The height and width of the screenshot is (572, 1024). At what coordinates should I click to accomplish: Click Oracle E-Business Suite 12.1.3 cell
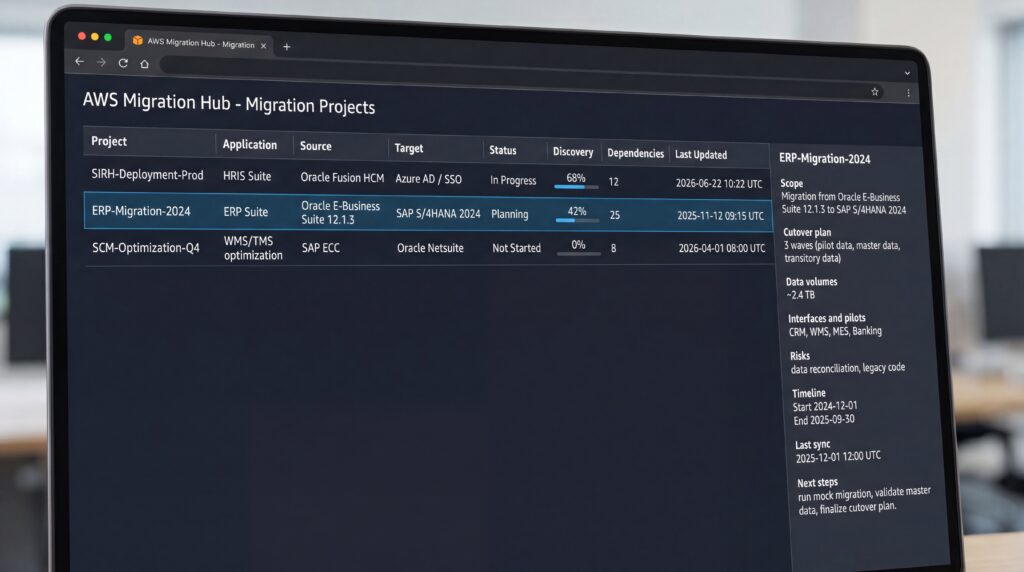tap(340, 213)
